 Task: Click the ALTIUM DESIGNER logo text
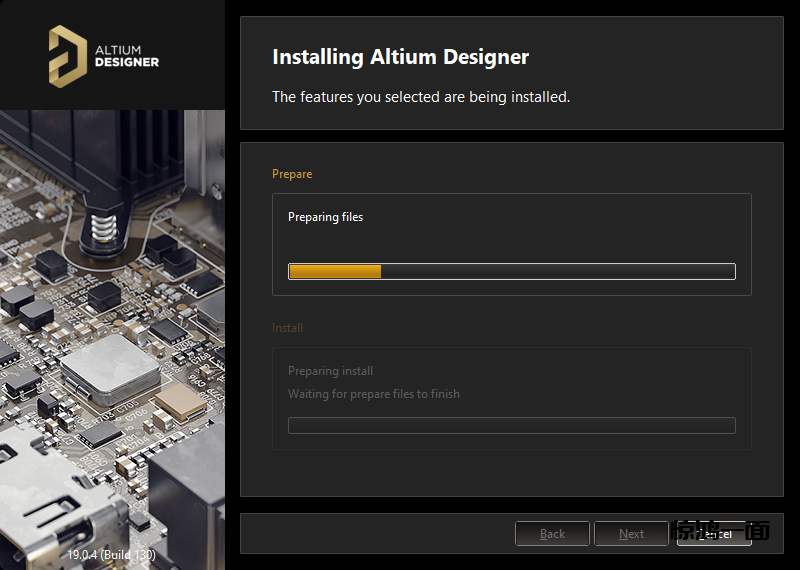point(126,55)
